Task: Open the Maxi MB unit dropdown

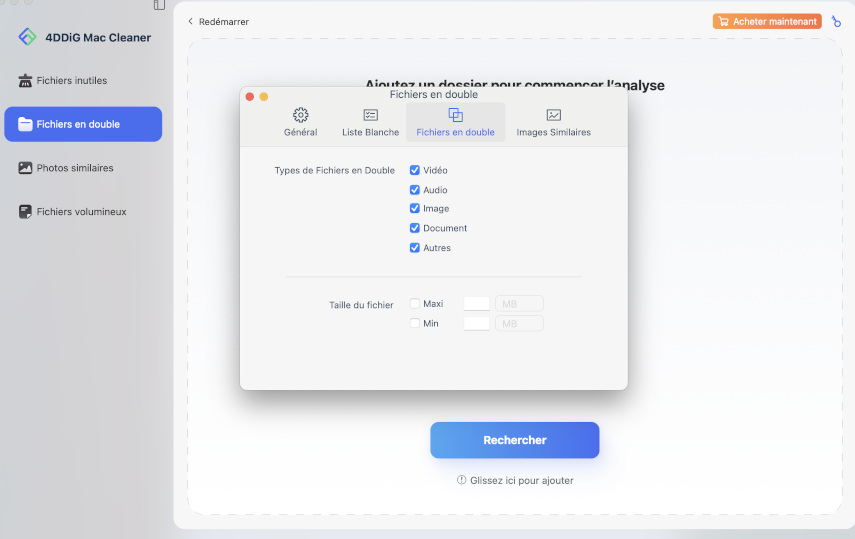Action: tap(519, 303)
